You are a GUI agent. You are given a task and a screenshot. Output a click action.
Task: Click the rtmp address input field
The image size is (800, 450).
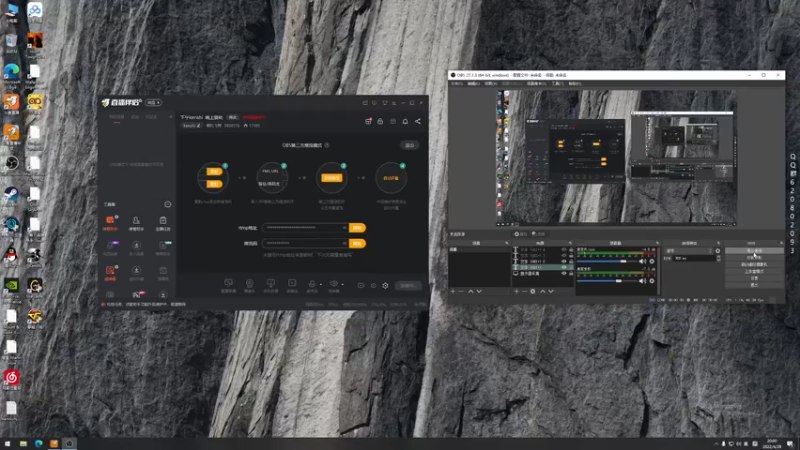305,228
